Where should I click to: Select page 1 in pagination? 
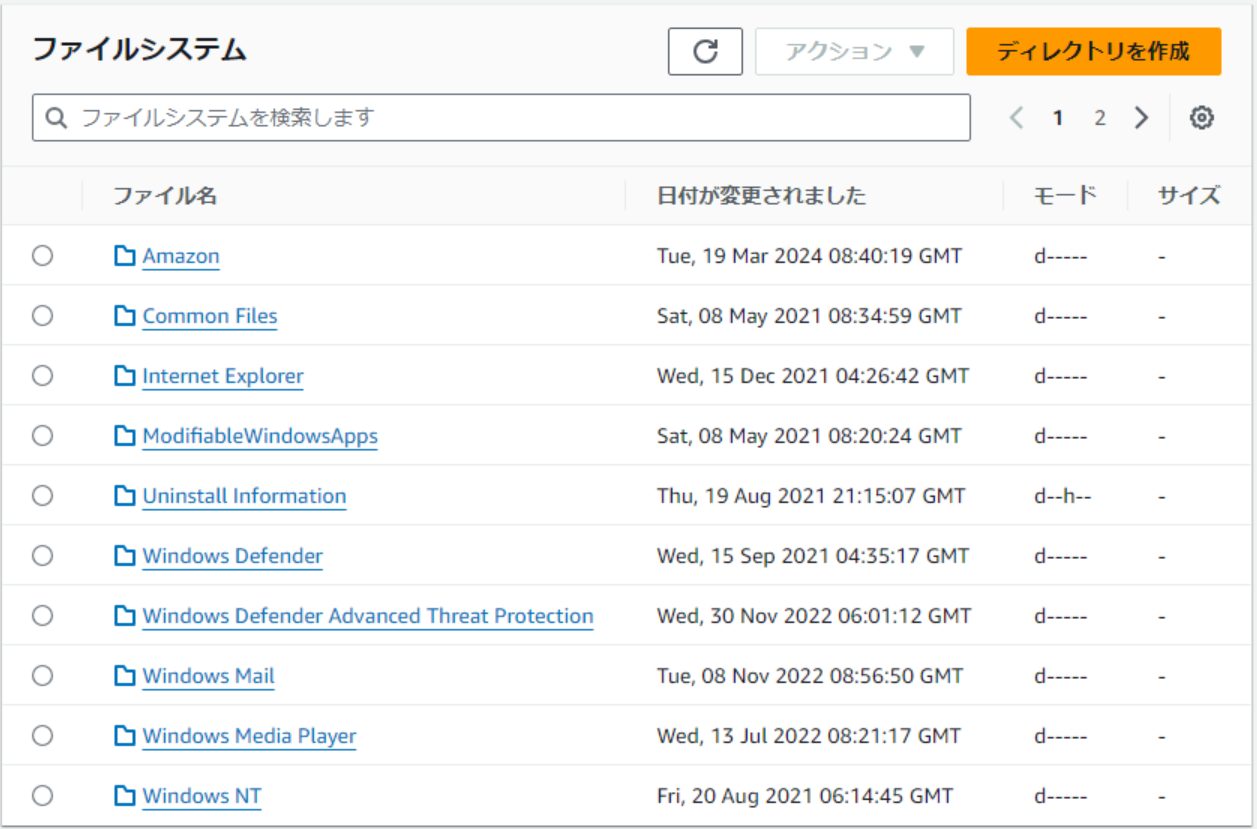pyautogui.click(x=1057, y=118)
